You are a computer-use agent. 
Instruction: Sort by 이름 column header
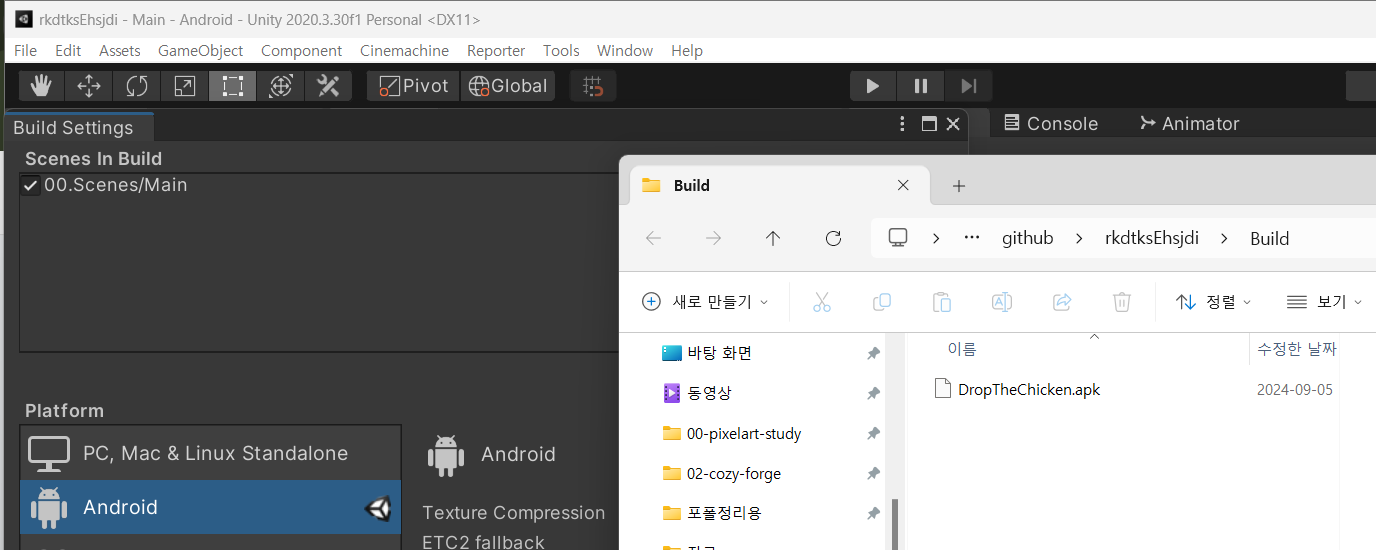tap(961, 349)
